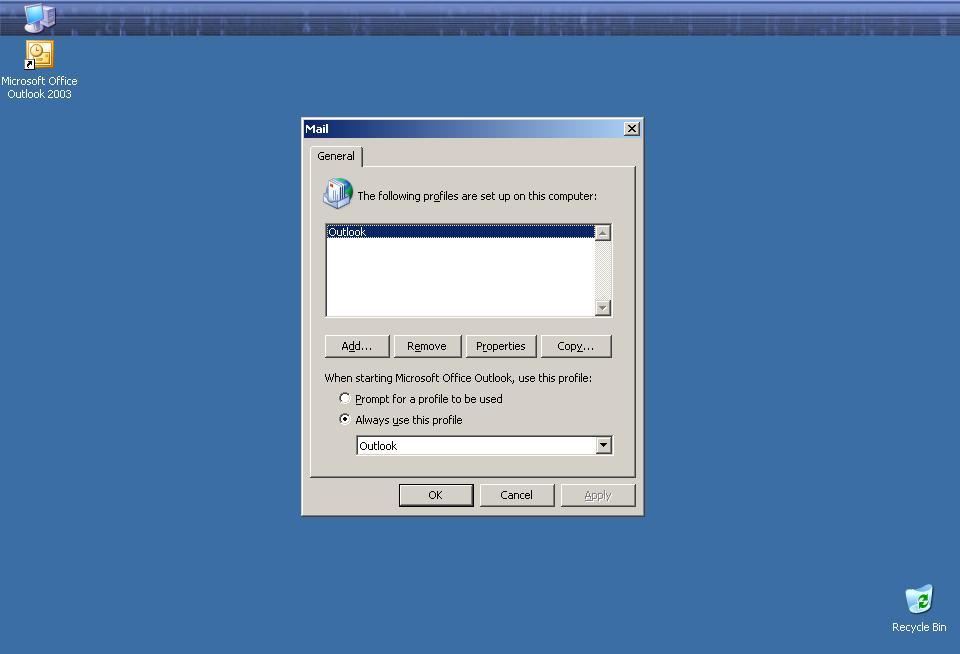The image size is (960, 654).
Task: Select the Outlook profile in the list
Action: point(460,232)
